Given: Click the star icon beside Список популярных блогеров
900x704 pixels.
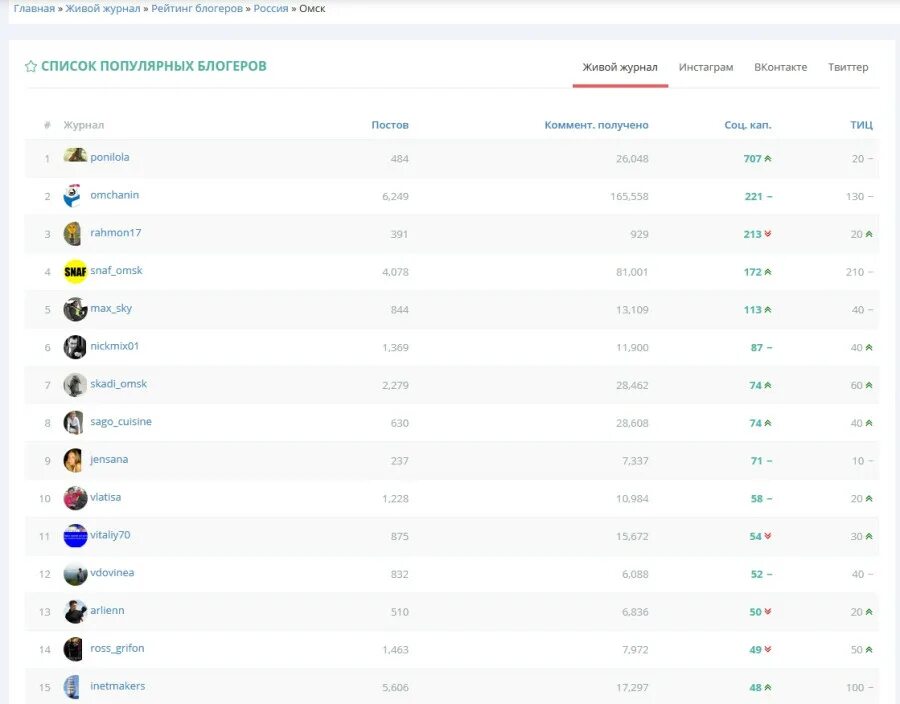Looking at the screenshot, I should pyautogui.click(x=30, y=67).
